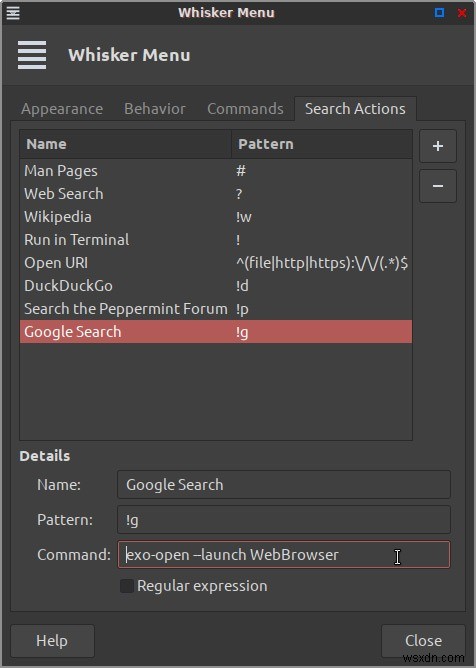Switch to the Behavior tab

coord(155,109)
